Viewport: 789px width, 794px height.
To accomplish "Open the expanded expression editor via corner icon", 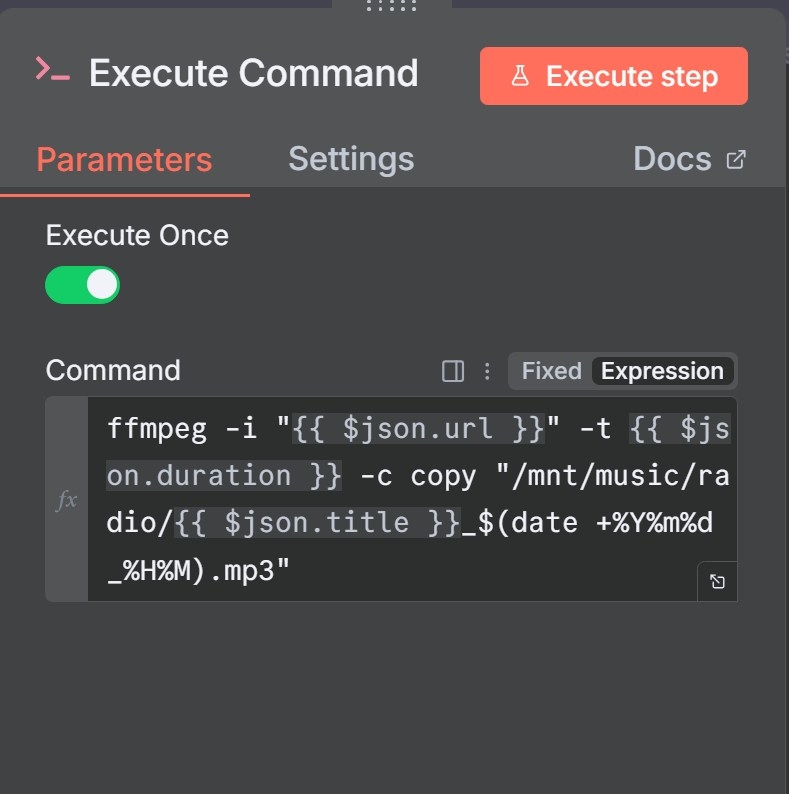I will (717, 582).
